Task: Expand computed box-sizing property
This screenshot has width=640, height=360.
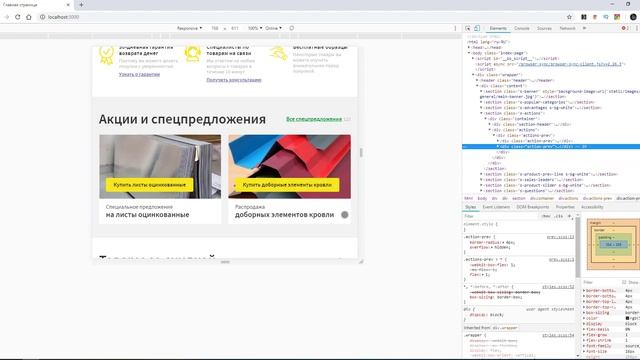Action: [x=584, y=313]
